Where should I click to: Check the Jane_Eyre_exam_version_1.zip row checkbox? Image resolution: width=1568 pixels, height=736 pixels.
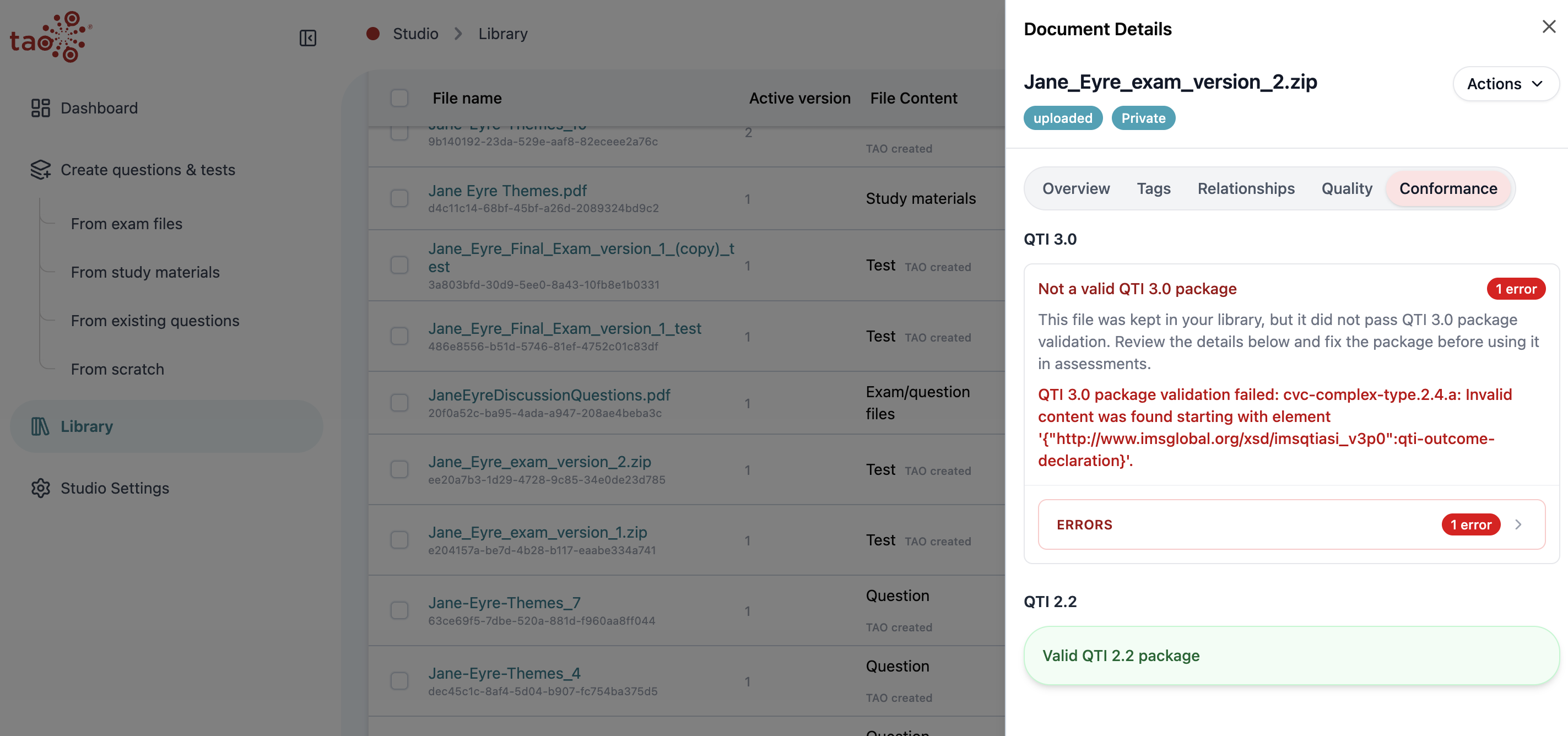[x=399, y=540]
